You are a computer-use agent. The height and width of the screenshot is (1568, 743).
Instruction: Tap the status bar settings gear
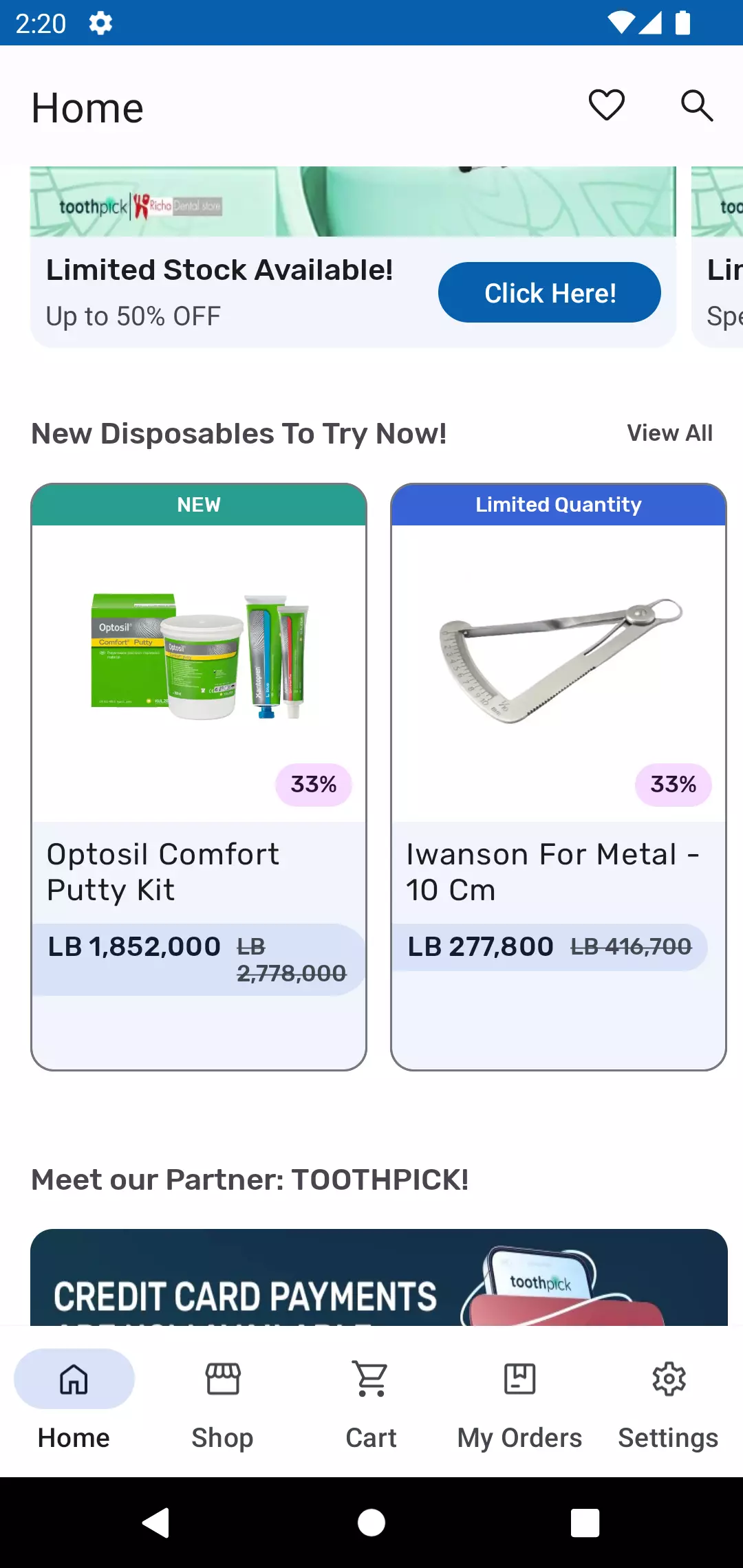coord(100,23)
